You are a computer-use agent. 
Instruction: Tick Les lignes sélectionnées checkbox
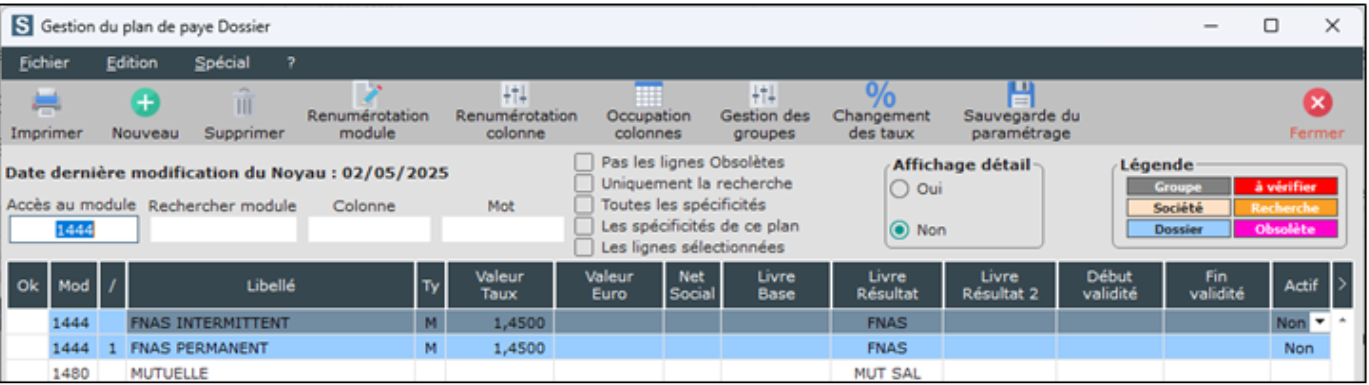pos(584,246)
